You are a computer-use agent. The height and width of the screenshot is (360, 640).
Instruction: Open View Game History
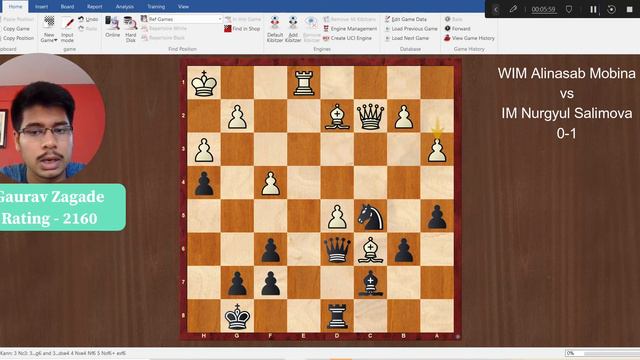(x=469, y=38)
